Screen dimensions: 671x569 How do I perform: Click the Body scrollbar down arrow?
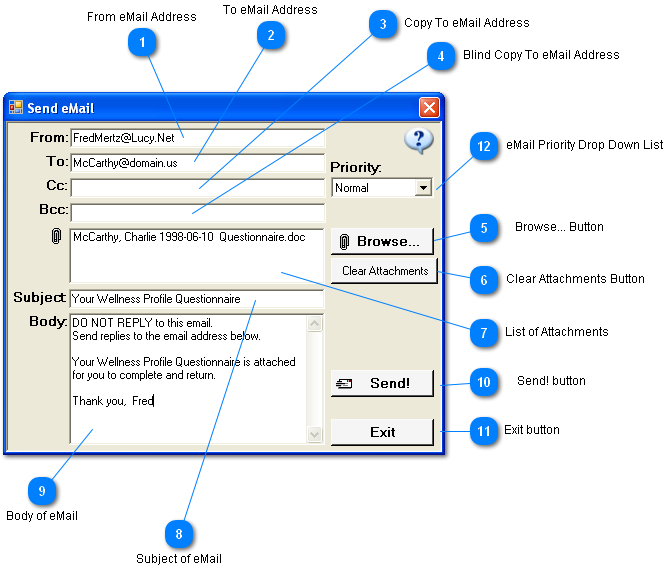point(315,434)
